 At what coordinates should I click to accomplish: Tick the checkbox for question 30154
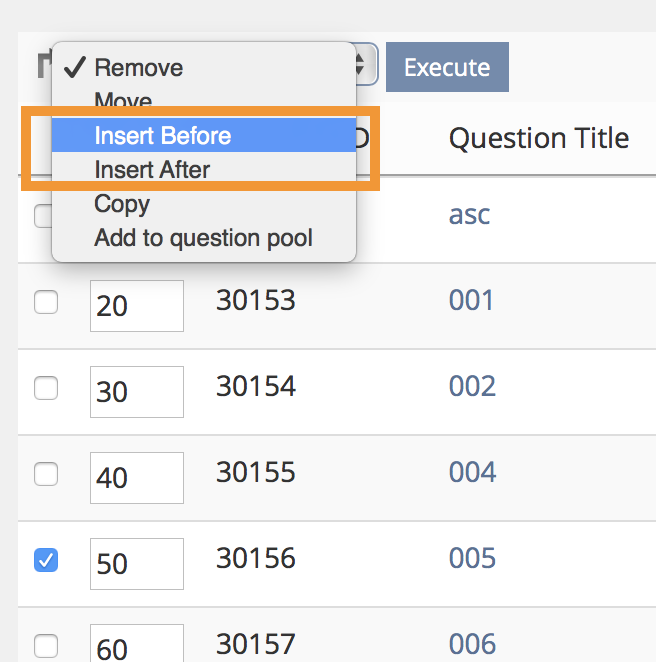coord(46,389)
